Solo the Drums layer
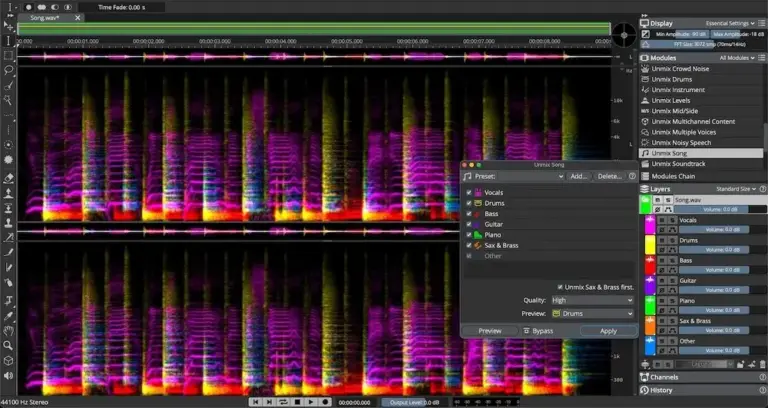Image resolution: width=768 pixels, height=408 pixels. [x=673, y=240]
